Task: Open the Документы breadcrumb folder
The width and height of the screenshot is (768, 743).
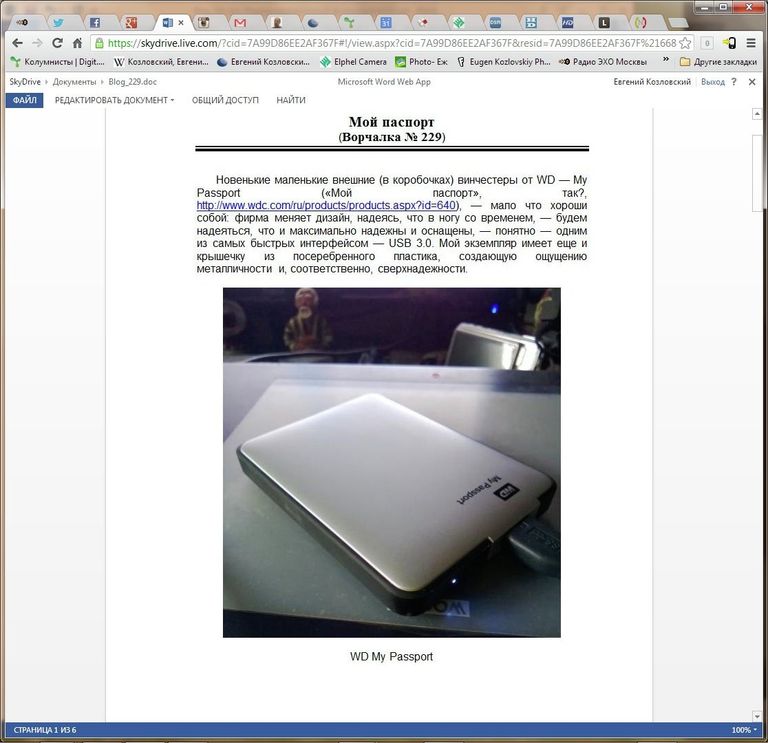Action: [x=74, y=82]
